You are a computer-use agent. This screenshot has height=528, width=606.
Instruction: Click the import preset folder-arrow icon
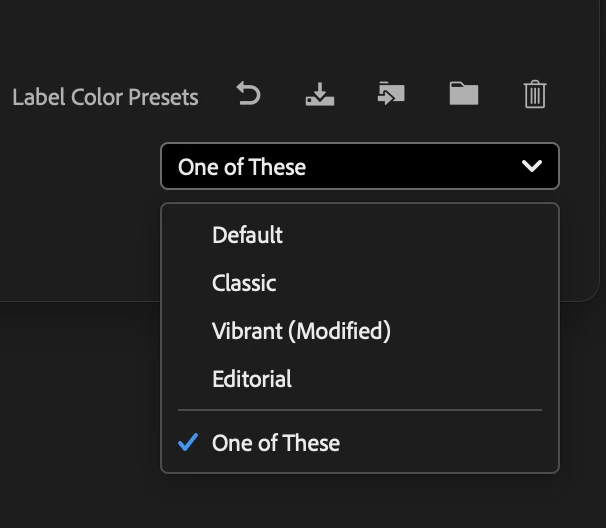391,95
